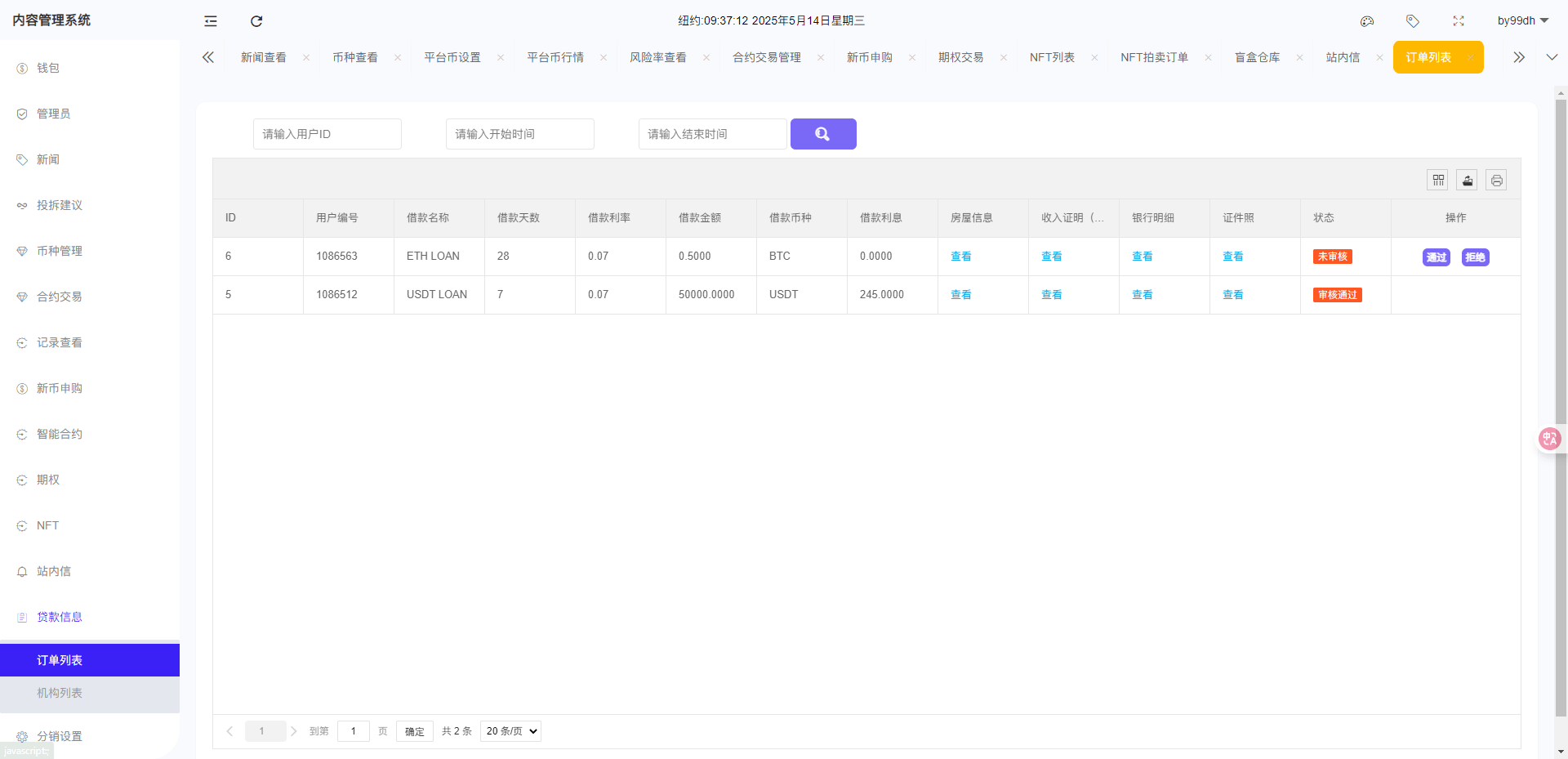The height and width of the screenshot is (759, 1568).
Task: Open the translate floating widget on the right
Action: point(1549,439)
